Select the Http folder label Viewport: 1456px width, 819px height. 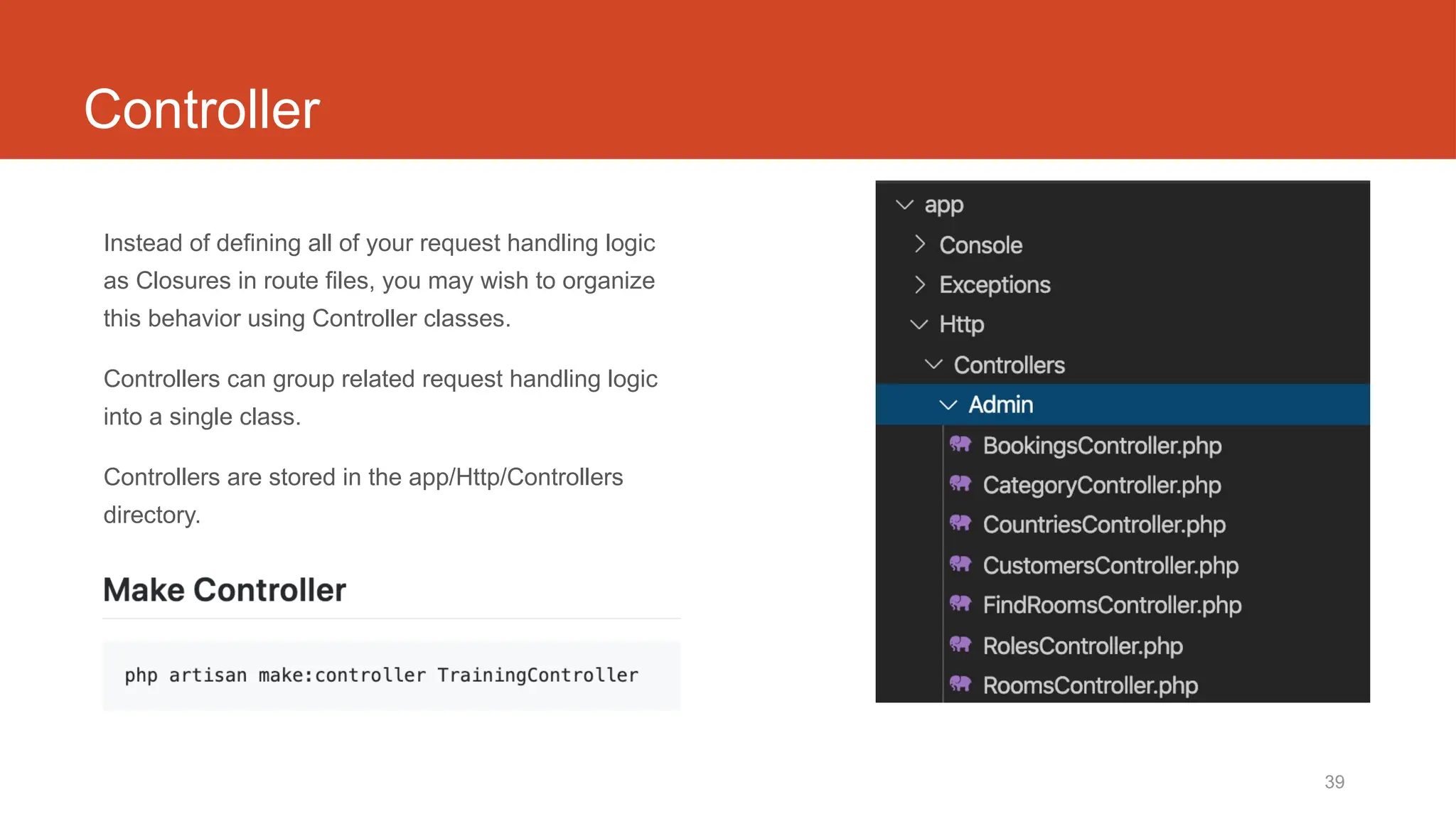[962, 325]
